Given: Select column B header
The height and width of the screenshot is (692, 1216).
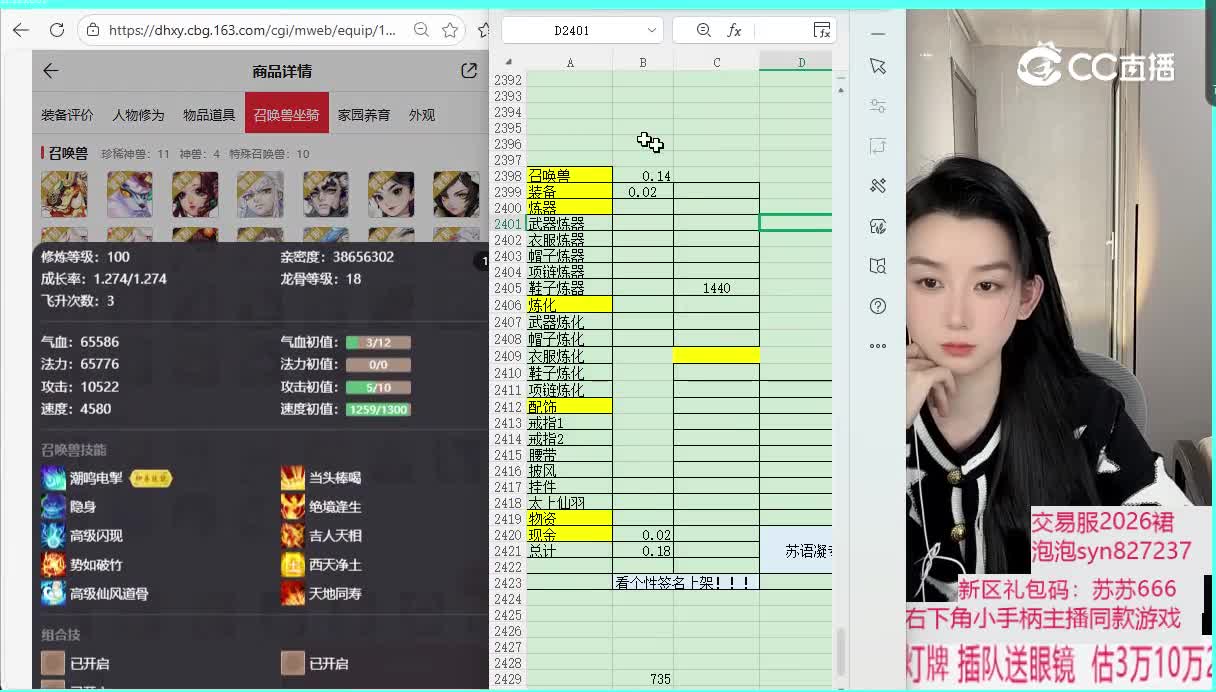Looking at the screenshot, I should [x=643, y=63].
